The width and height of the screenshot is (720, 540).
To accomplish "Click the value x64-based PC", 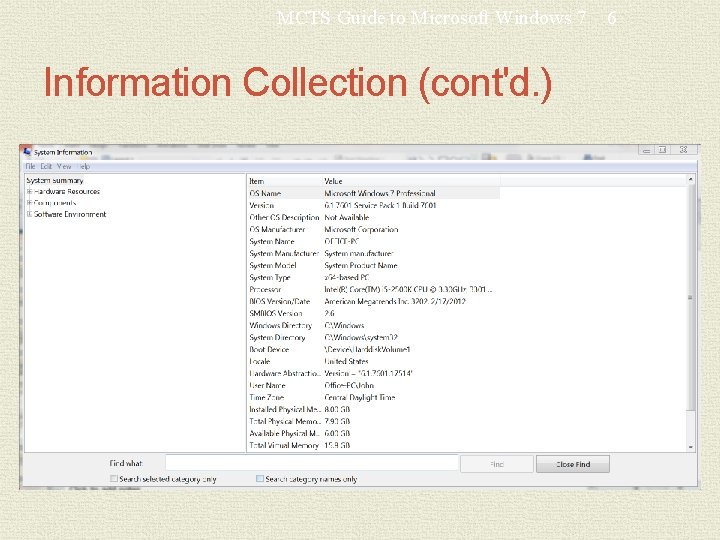I will (x=347, y=277).
